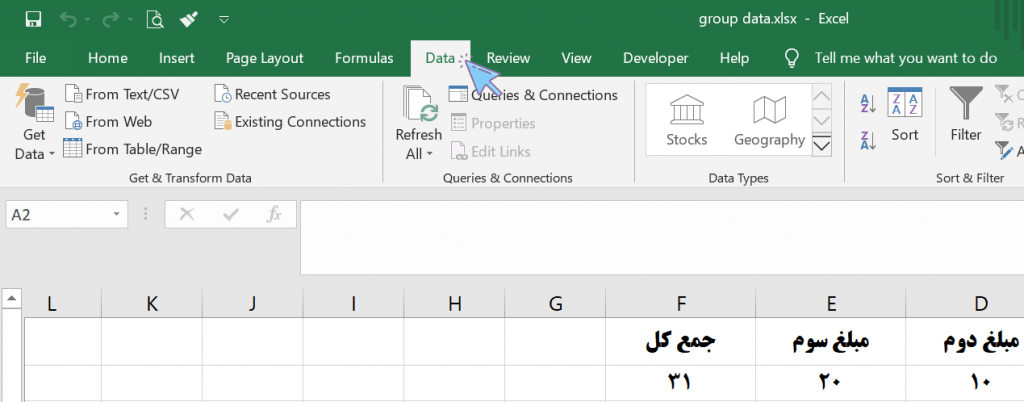Image resolution: width=1024 pixels, height=402 pixels.
Task: Switch to the Formulas tab
Action: point(364,58)
